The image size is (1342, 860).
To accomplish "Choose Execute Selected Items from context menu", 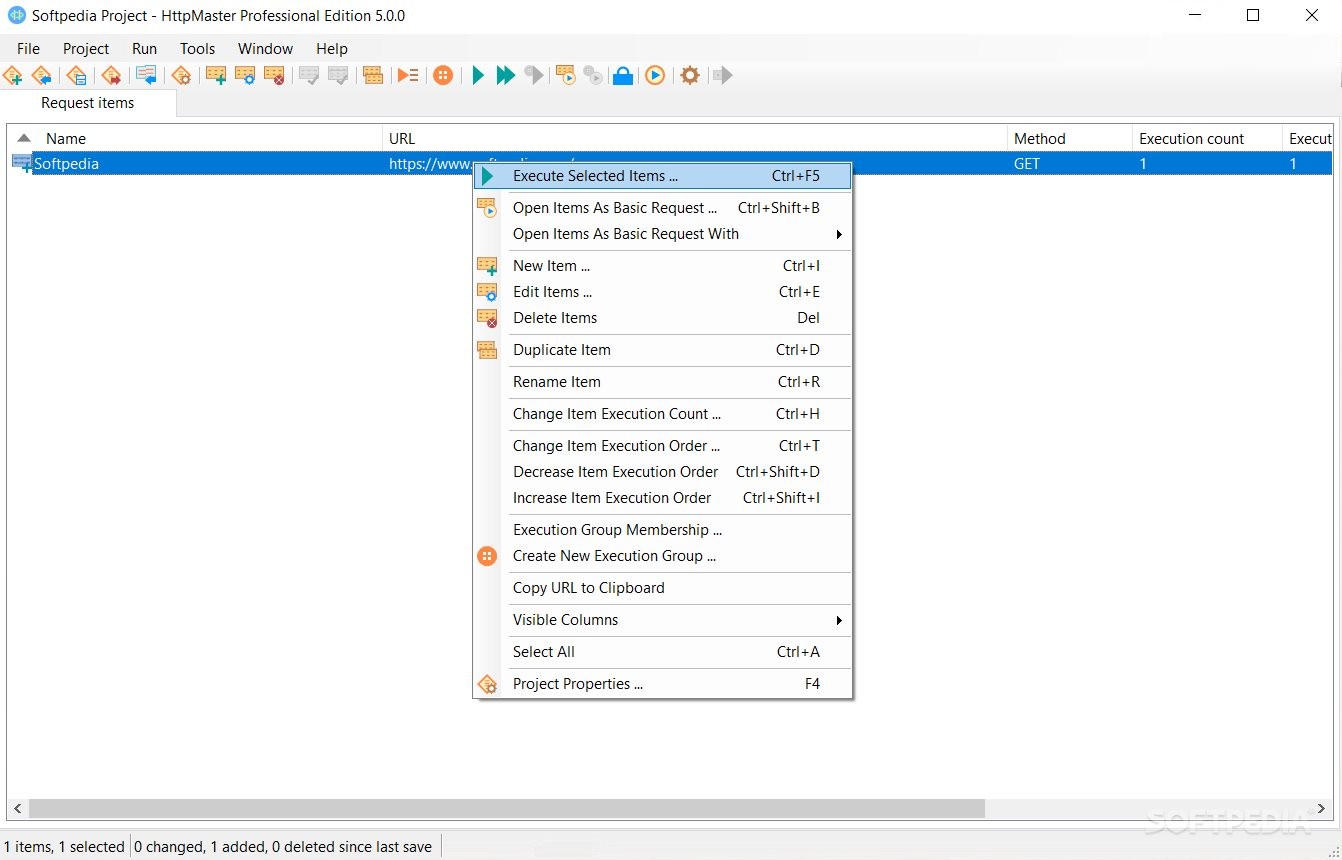I will 663,176.
